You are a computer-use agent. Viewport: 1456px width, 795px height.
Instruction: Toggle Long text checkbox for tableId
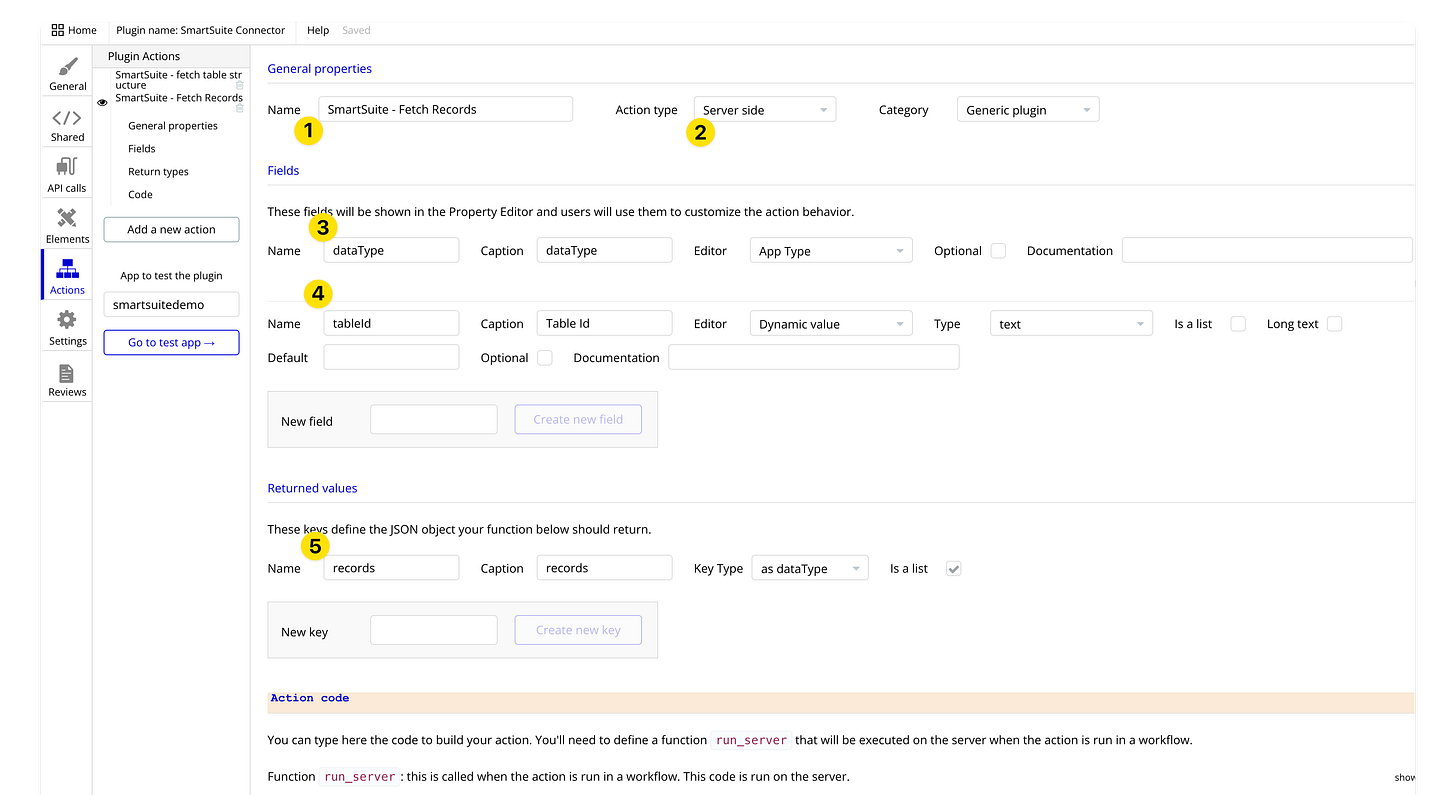(1334, 324)
